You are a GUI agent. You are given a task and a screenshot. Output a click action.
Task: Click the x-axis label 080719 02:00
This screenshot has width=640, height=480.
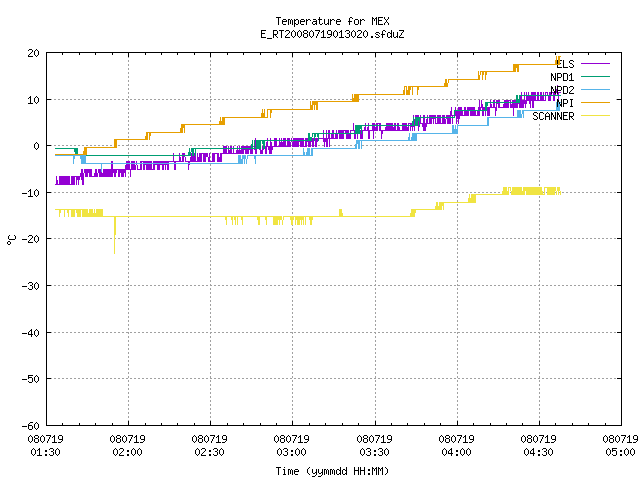tap(127, 446)
